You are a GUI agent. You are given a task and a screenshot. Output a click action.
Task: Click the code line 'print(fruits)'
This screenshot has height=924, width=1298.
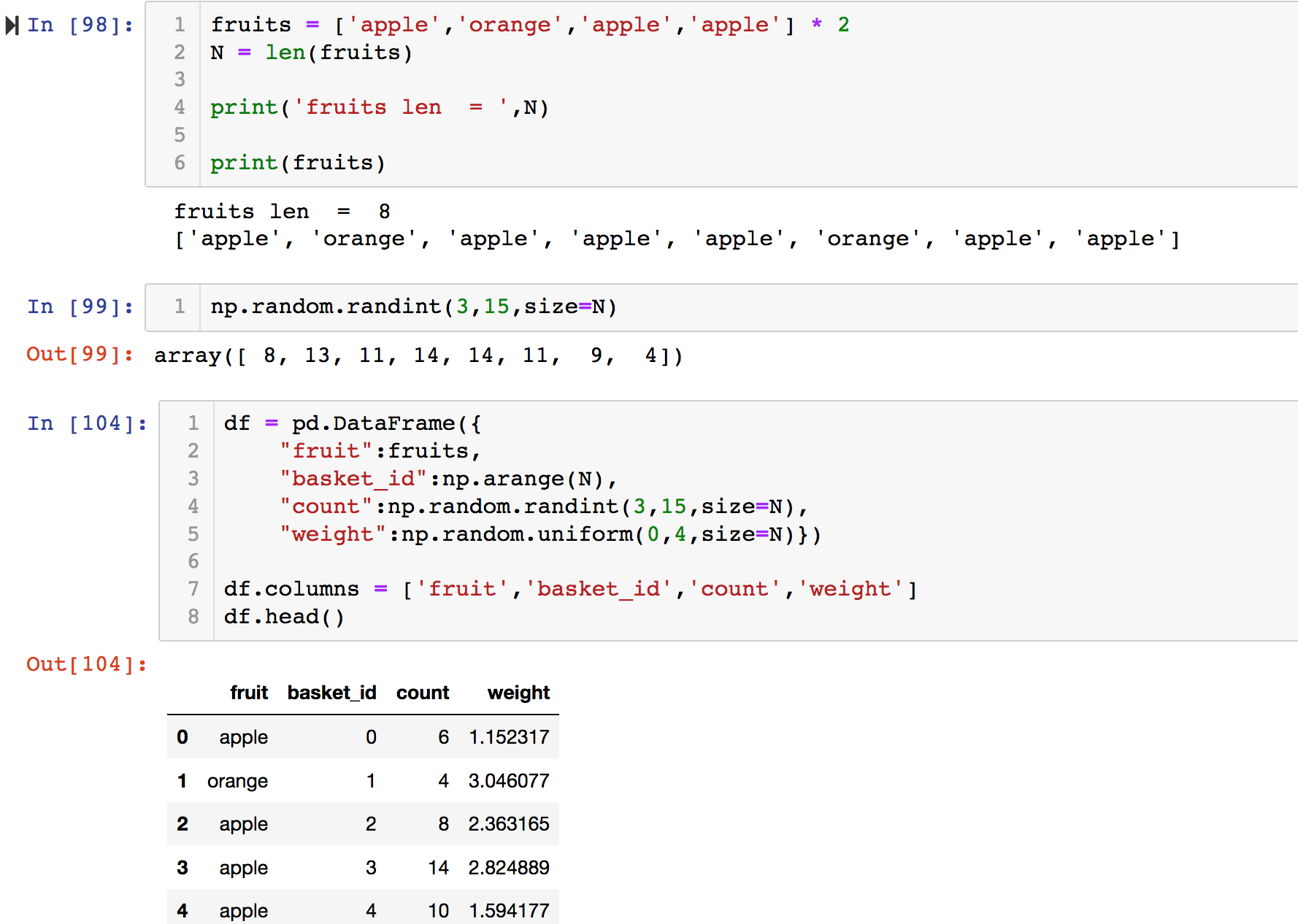pos(298,163)
